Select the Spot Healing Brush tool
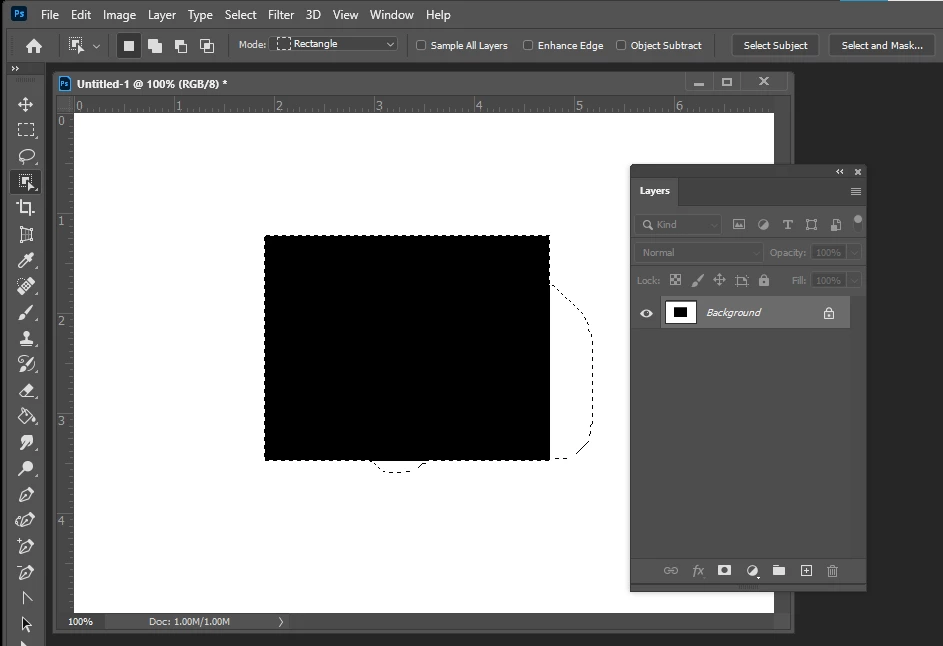Image resolution: width=943 pixels, height=646 pixels. click(x=25, y=286)
